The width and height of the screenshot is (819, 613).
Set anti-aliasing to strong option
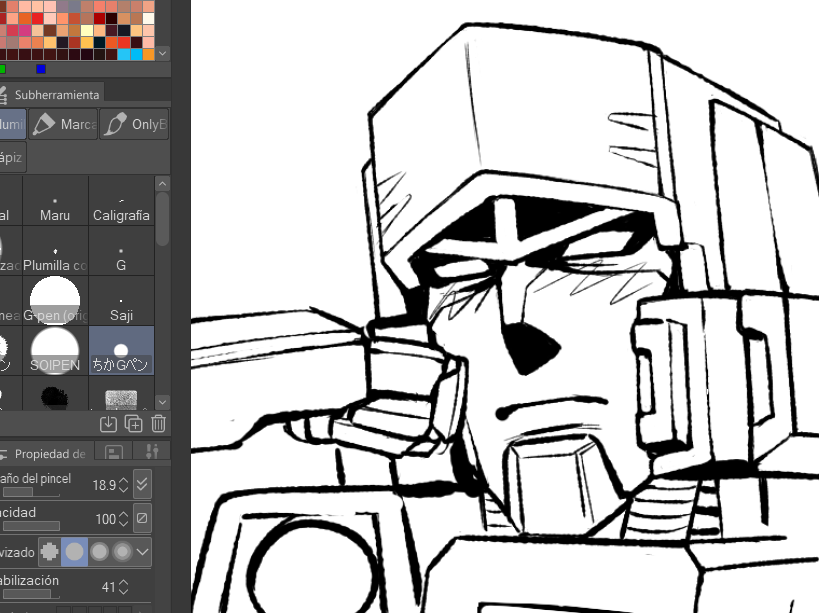pos(122,552)
